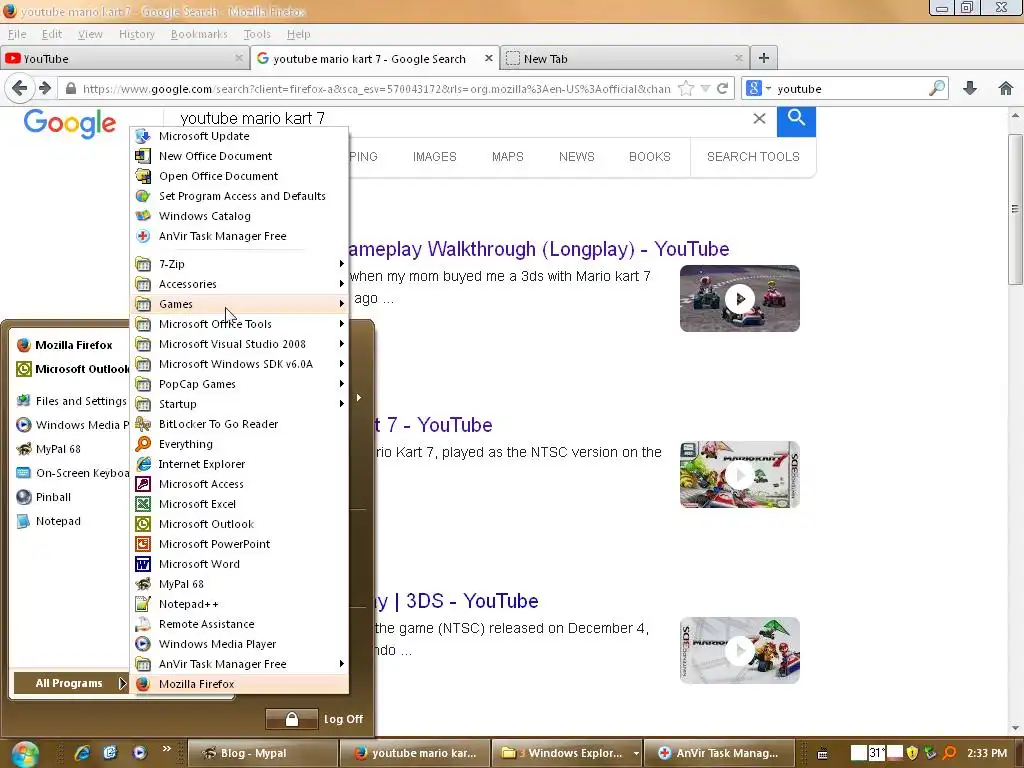
Task: Open On-Screen Keyboard from Start menu
Action: 72,473
